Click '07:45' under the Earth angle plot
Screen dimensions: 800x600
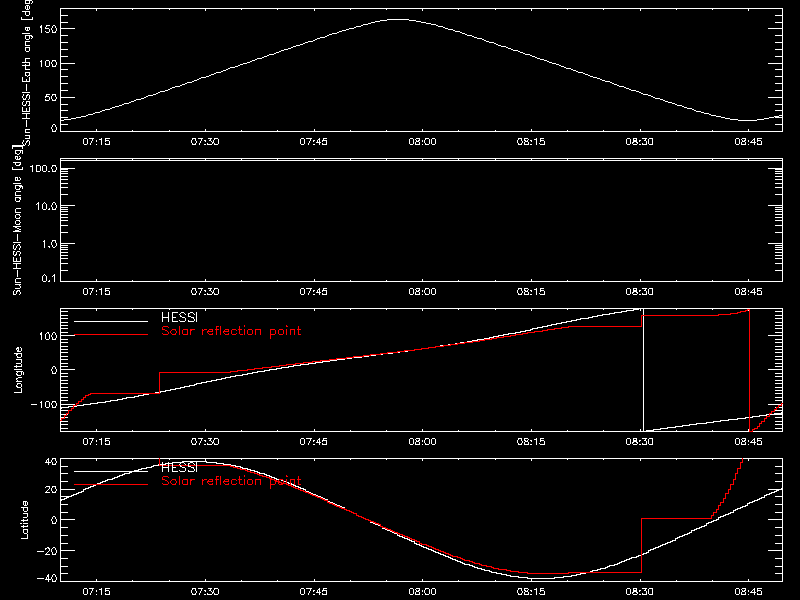[x=313, y=142]
